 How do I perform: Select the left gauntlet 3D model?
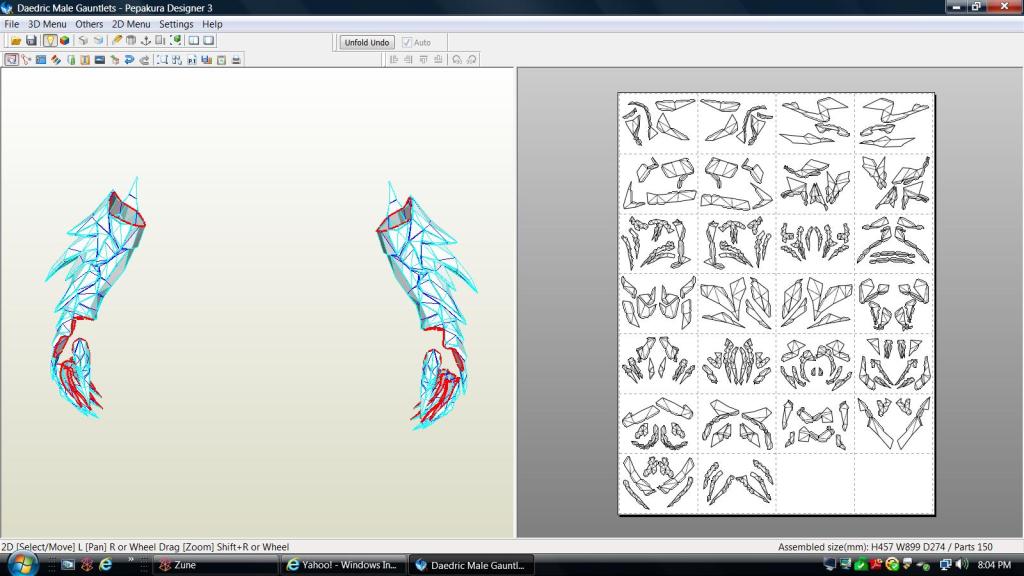tap(95, 297)
